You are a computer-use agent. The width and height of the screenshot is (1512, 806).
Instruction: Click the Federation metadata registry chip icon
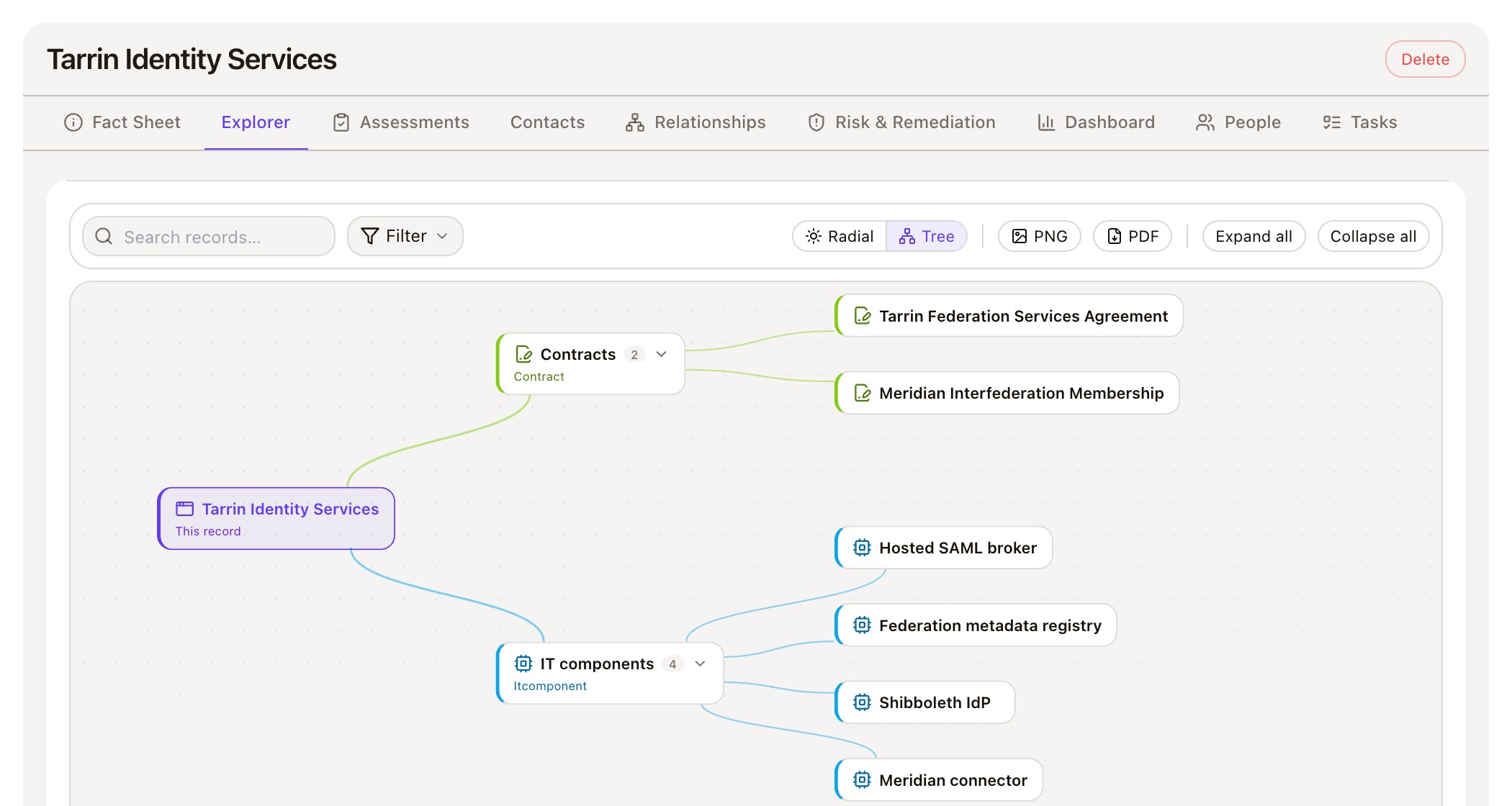pyautogui.click(x=862, y=625)
